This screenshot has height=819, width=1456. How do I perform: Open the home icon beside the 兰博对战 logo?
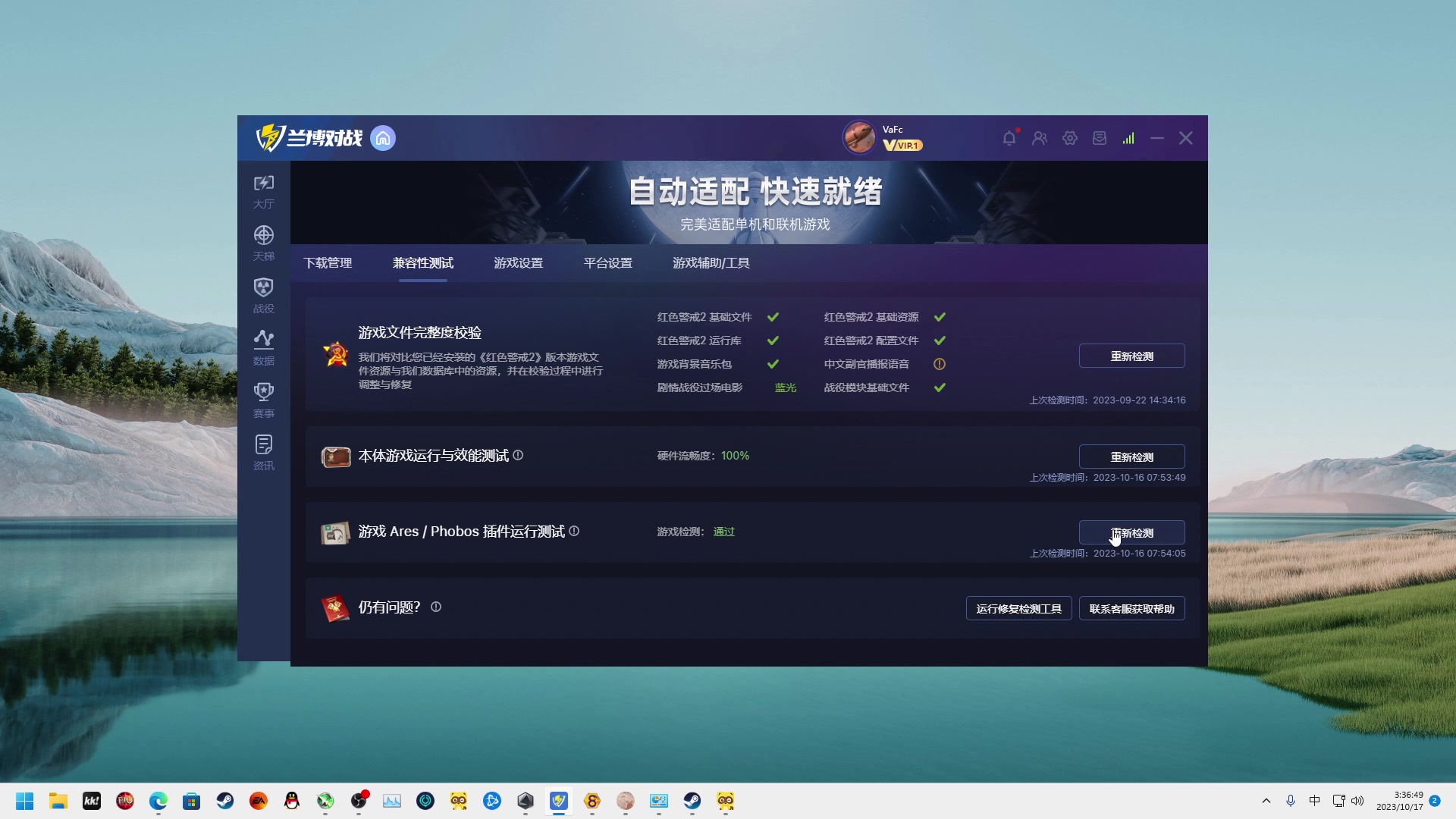tap(383, 138)
